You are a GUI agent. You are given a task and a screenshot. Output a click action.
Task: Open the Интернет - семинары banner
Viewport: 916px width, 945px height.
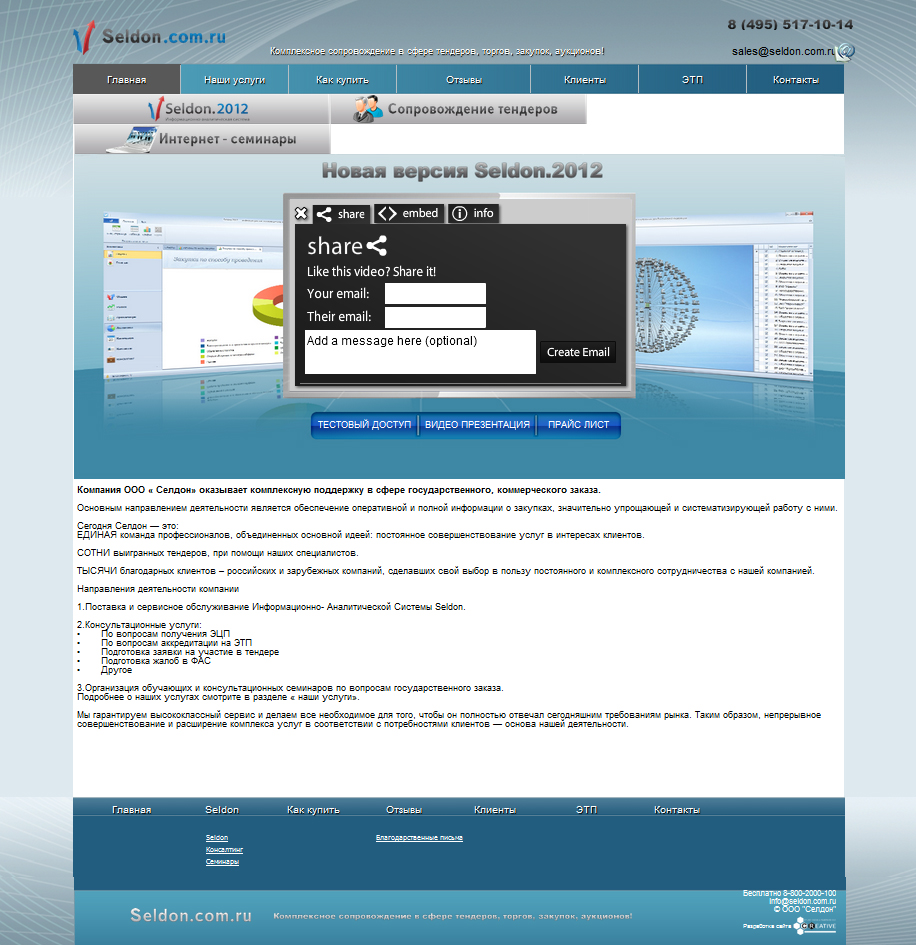pyautogui.click(x=201, y=139)
